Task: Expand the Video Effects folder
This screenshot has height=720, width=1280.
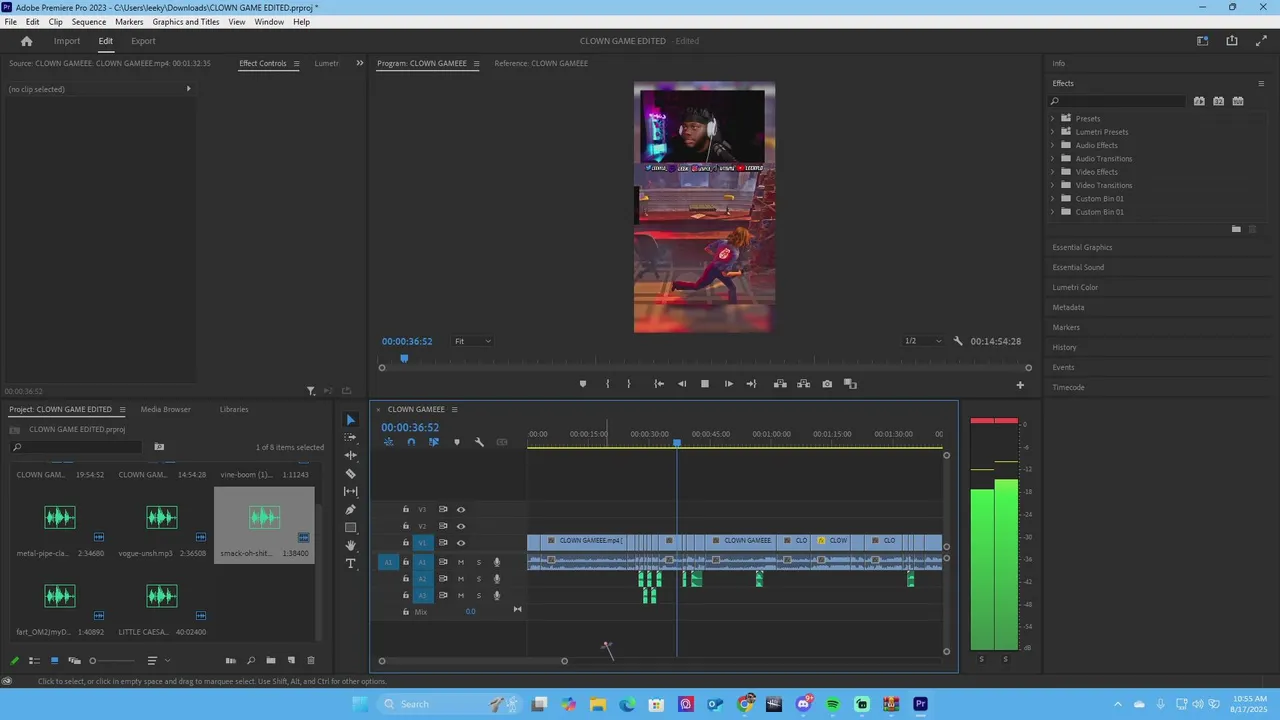Action: pyautogui.click(x=1052, y=172)
